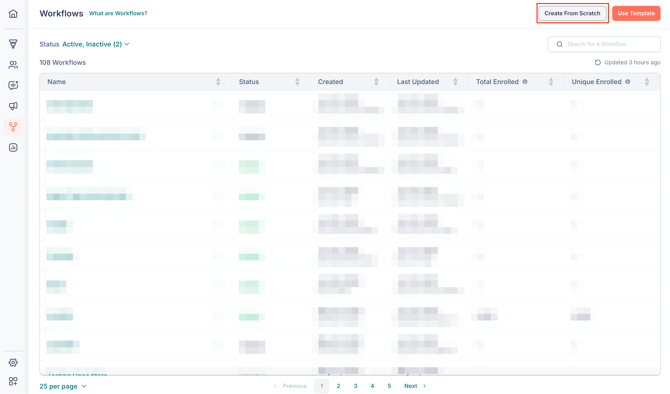Sort the table by Name column arrows
The image size is (670, 394).
(218, 82)
